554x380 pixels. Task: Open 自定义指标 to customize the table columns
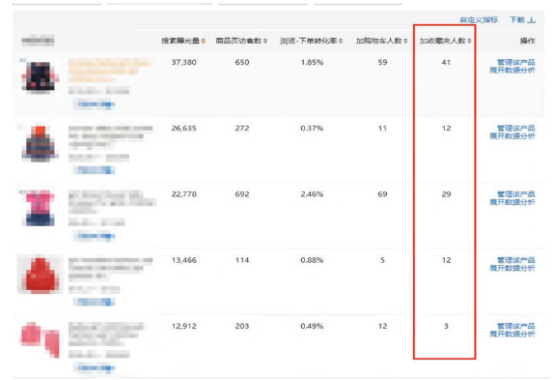tap(479, 20)
